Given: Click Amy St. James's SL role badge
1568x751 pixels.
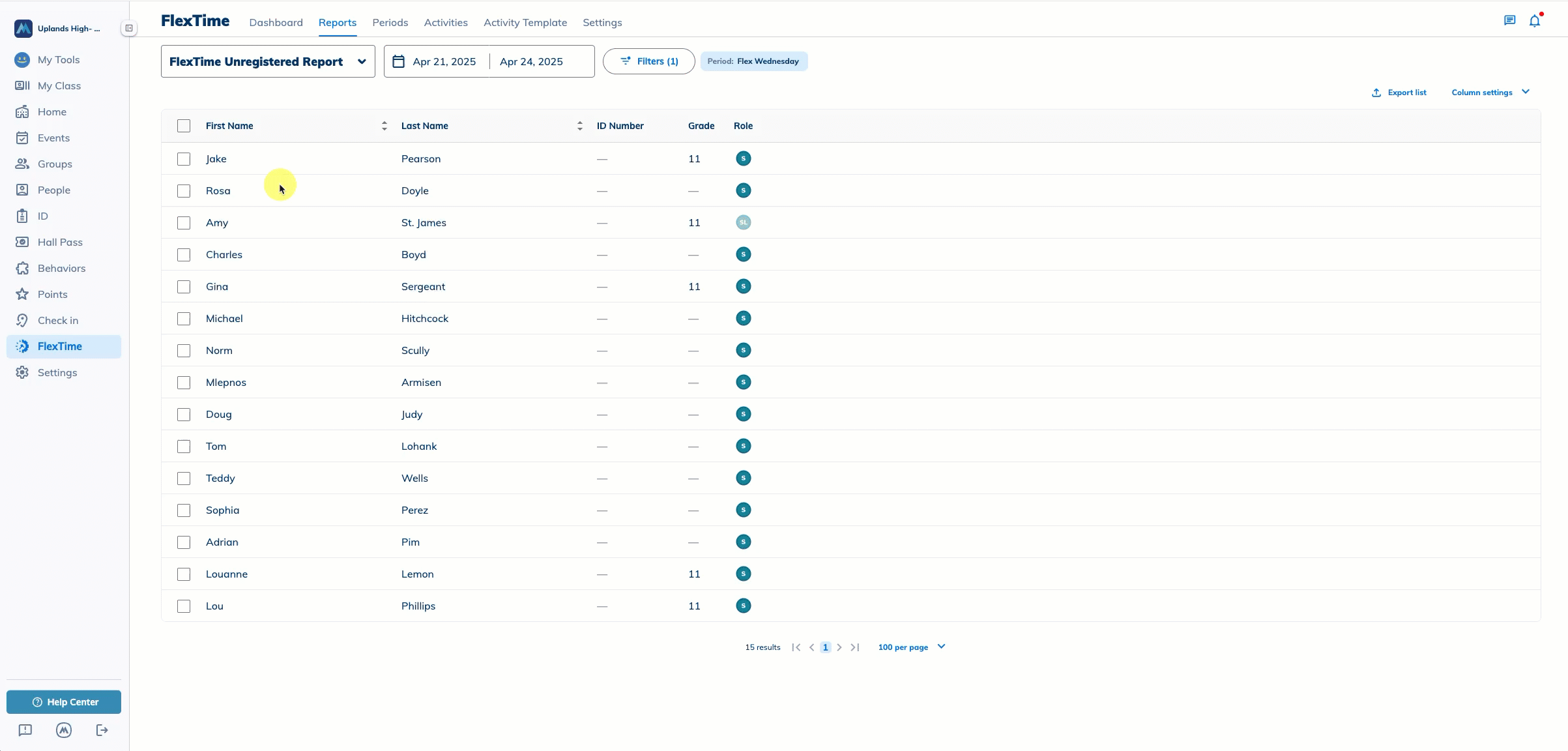Looking at the screenshot, I should [x=743, y=222].
